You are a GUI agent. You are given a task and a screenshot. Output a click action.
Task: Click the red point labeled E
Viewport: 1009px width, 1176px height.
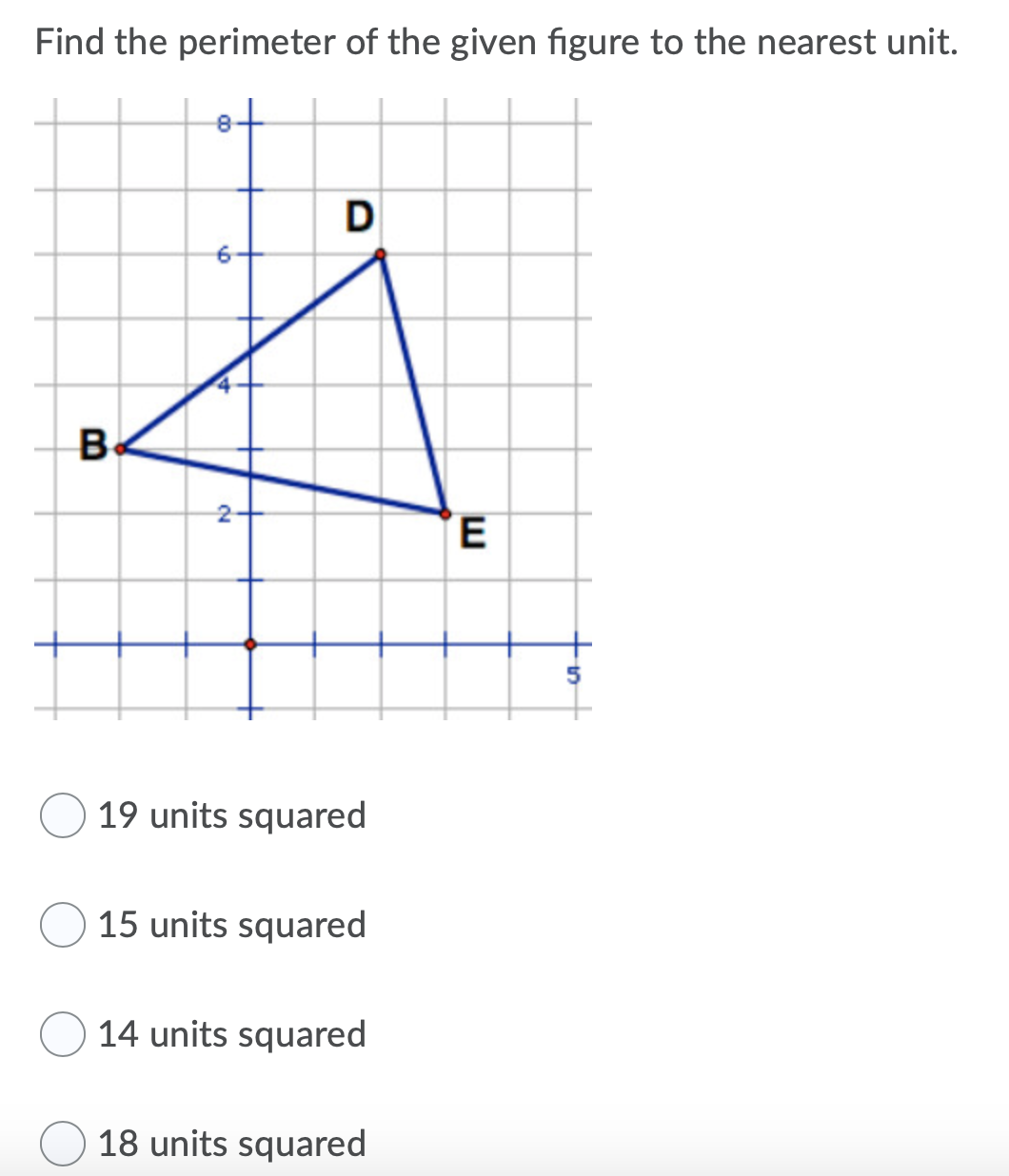click(445, 514)
